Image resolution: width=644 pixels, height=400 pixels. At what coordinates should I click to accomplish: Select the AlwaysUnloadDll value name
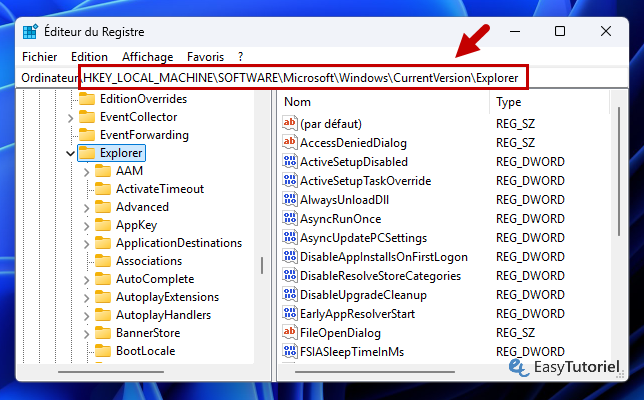[344, 200]
